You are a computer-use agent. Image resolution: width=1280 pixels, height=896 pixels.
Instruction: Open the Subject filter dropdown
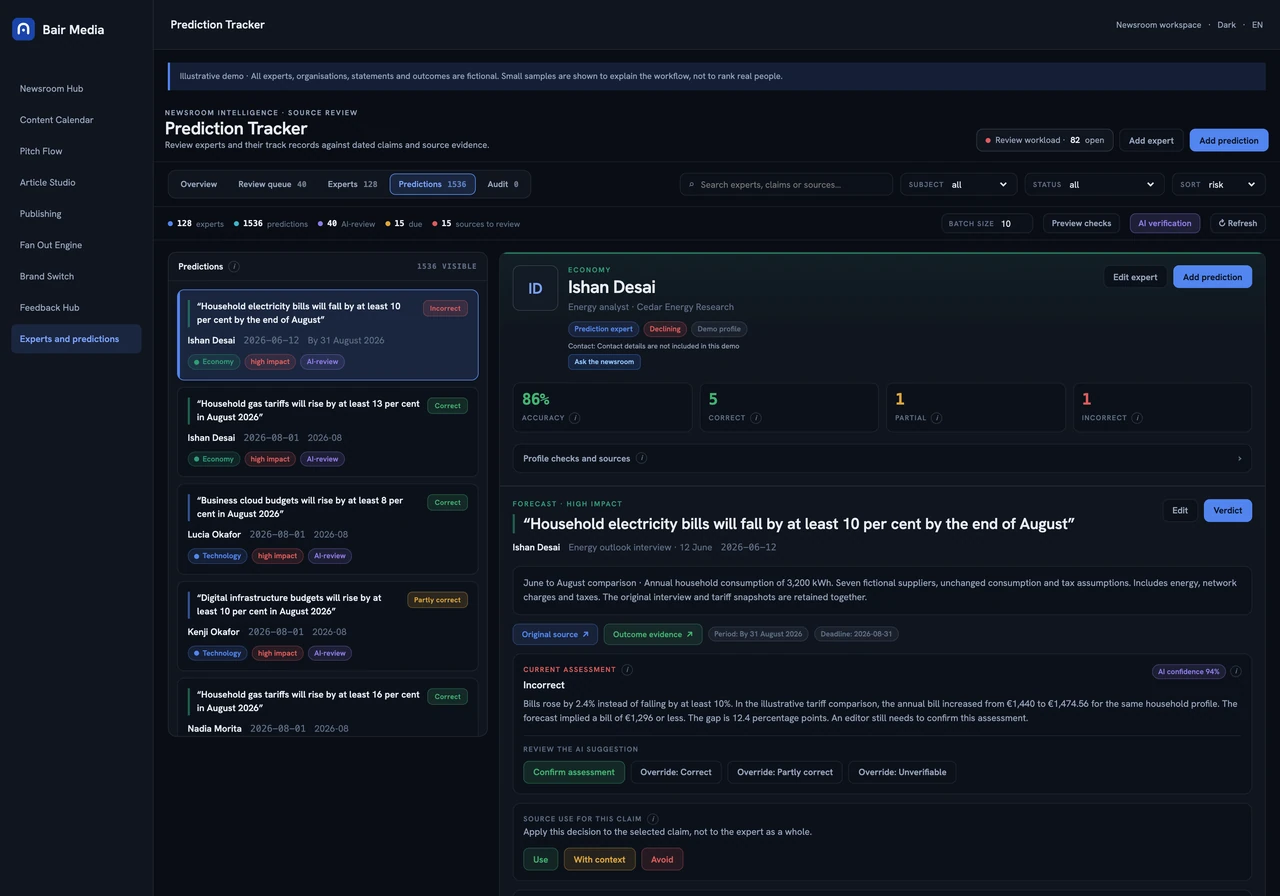click(x=958, y=184)
